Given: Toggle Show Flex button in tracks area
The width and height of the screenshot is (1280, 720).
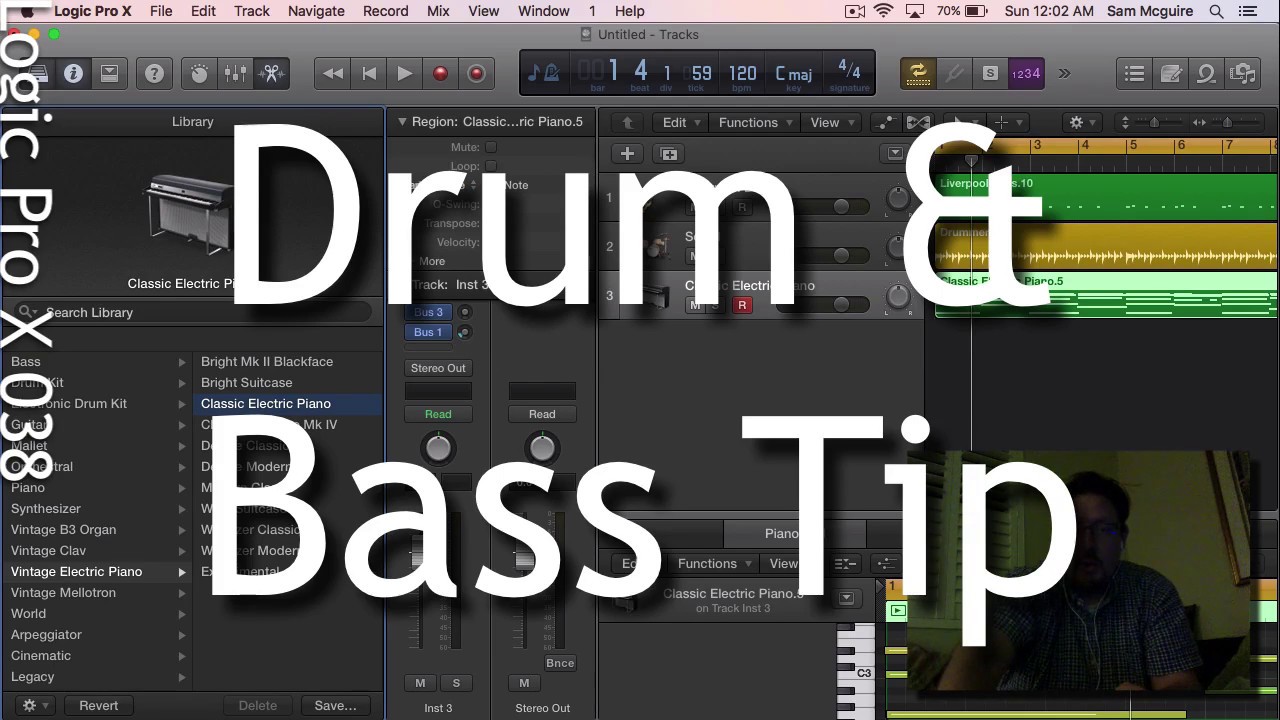Looking at the screenshot, I should pyautogui.click(x=917, y=122).
